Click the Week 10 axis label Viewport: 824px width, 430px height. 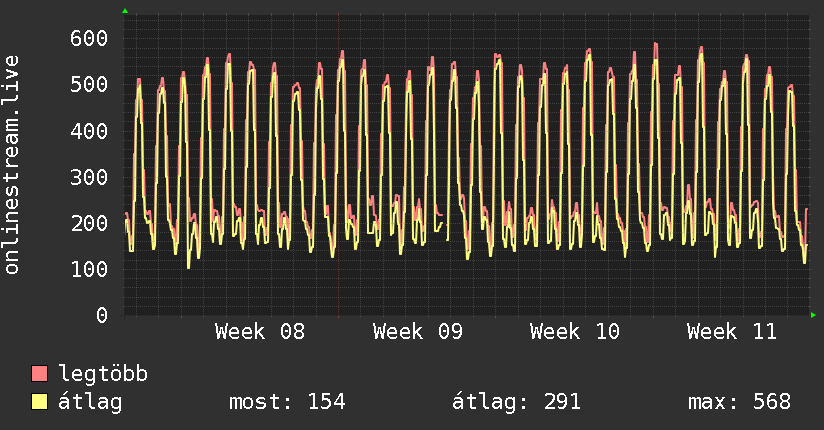pyautogui.click(x=574, y=332)
